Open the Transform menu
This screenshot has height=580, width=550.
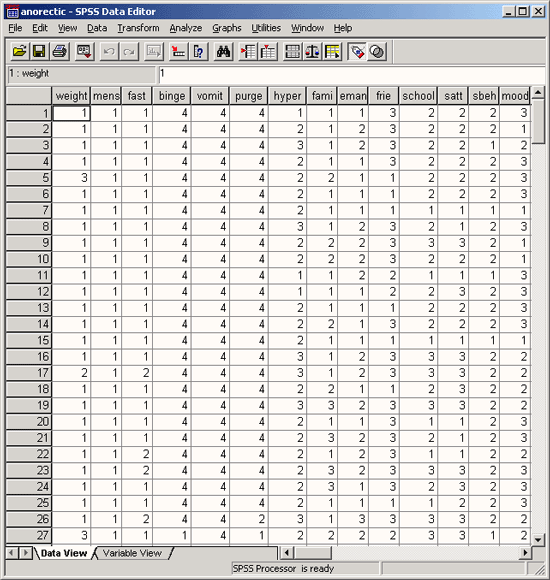138,28
